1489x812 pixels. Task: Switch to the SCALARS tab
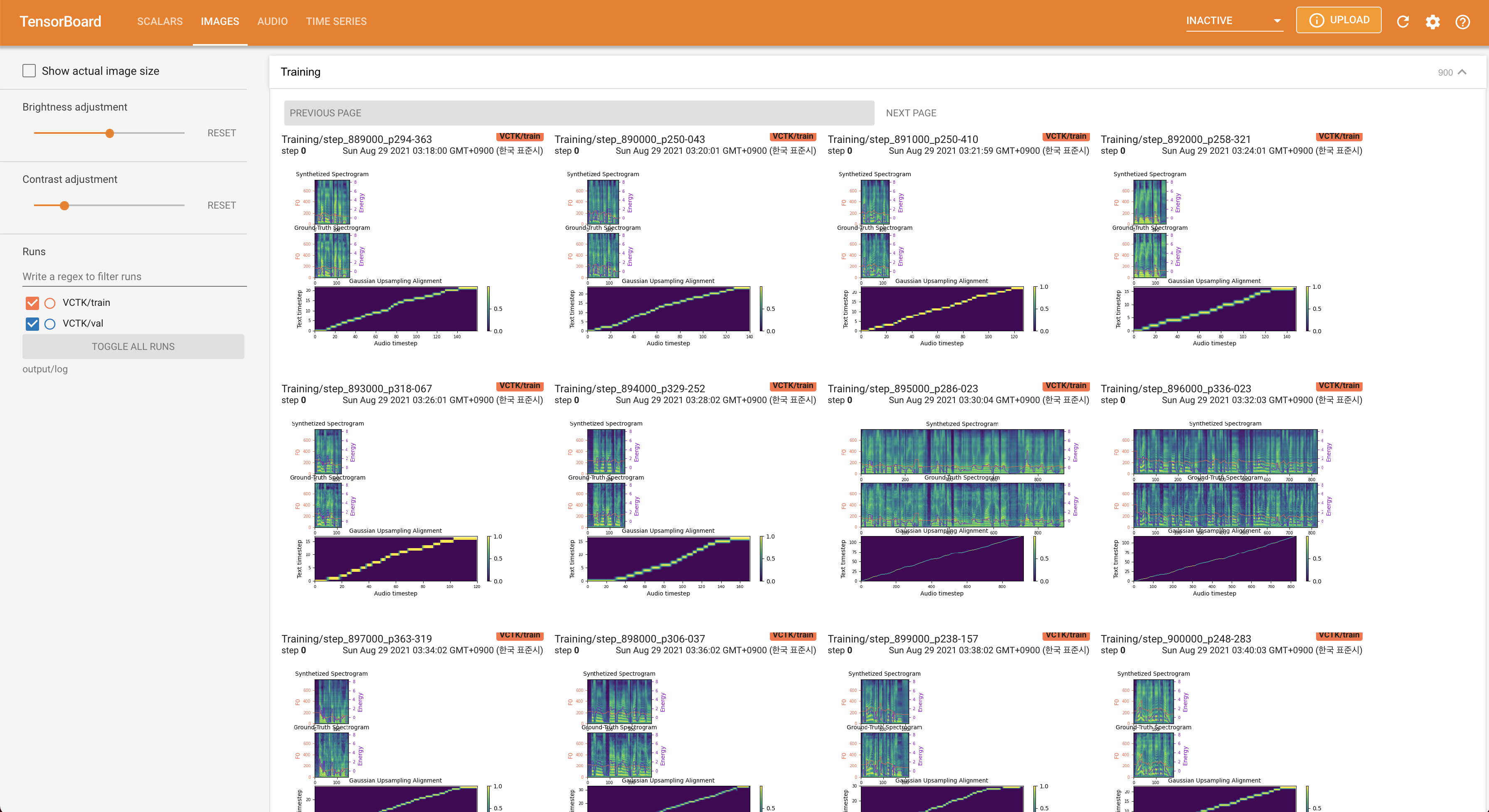[160, 21]
